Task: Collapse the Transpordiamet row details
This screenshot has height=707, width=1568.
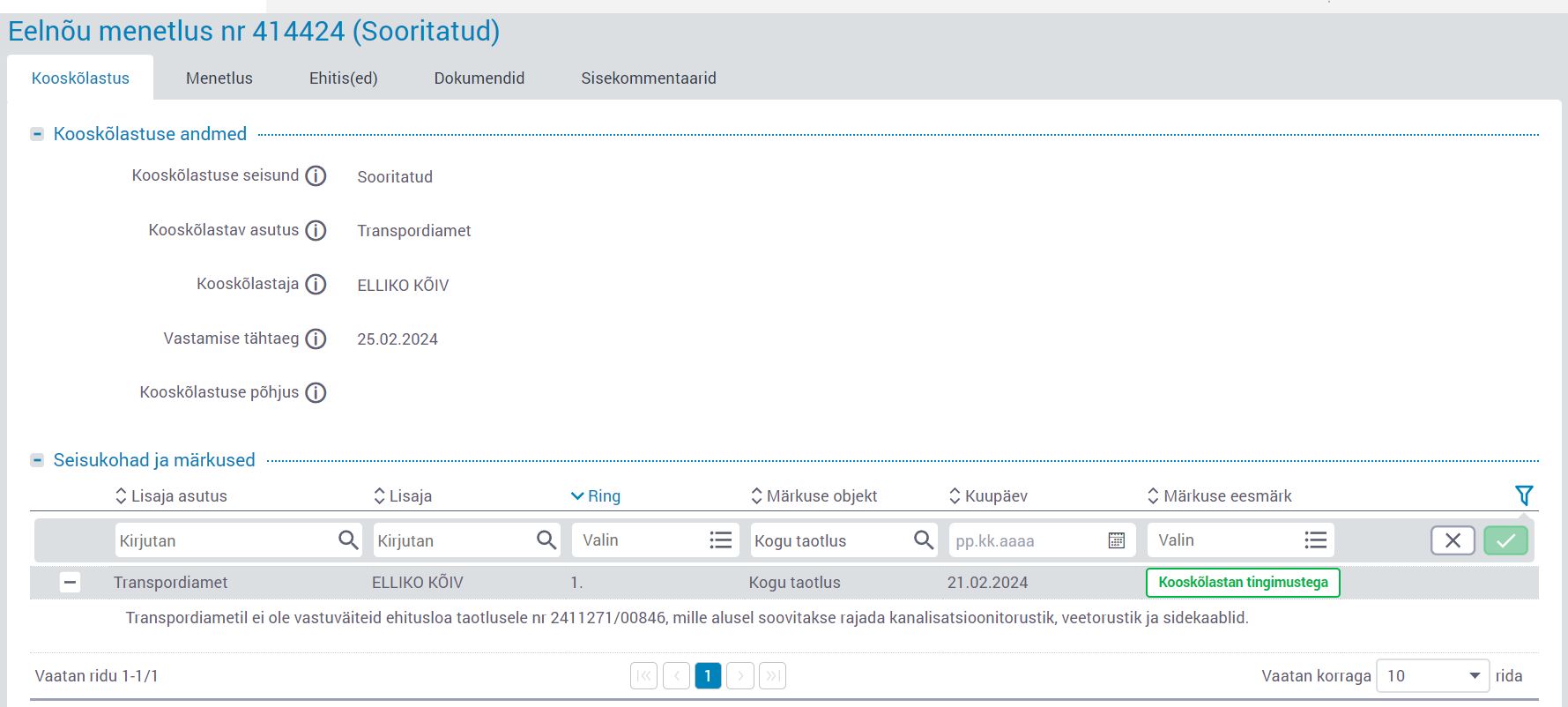Action: point(70,582)
